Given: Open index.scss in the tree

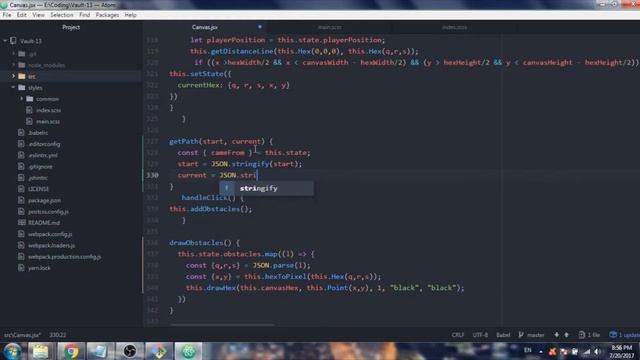Looking at the screenshot, I should pyautogui.click(x=48, y=110).
